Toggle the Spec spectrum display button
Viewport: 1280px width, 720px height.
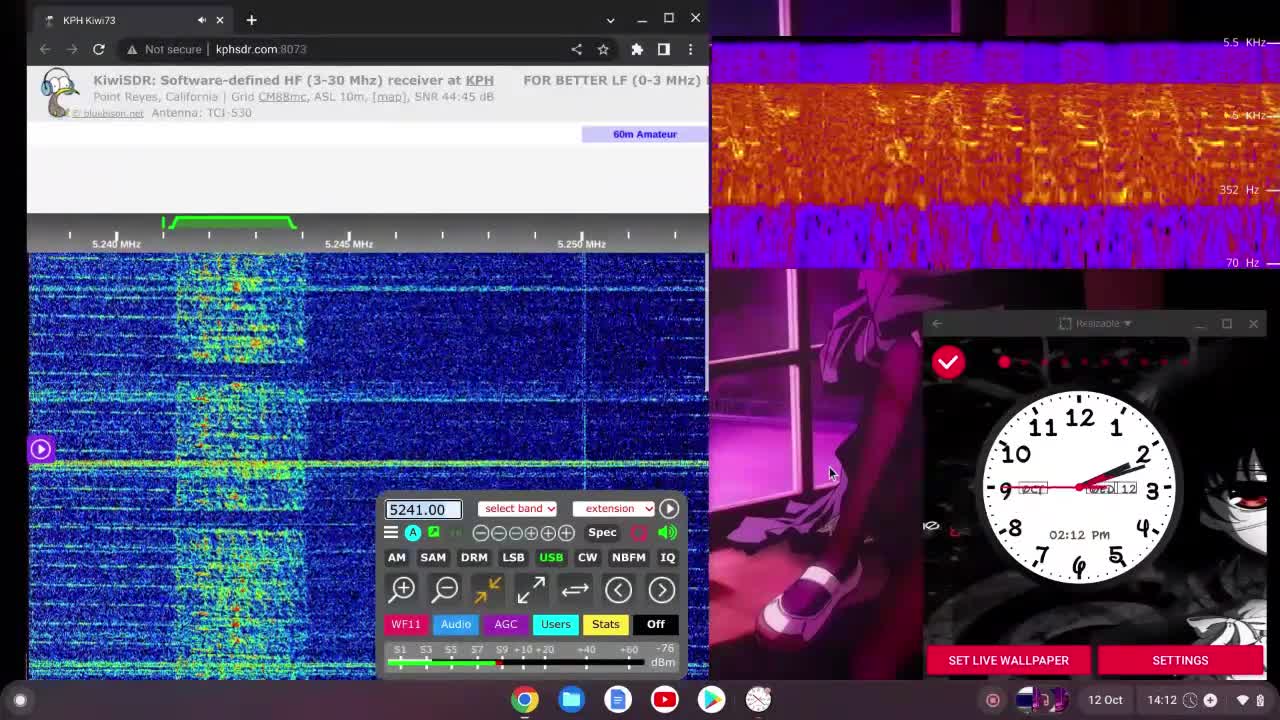coord(602,533)
